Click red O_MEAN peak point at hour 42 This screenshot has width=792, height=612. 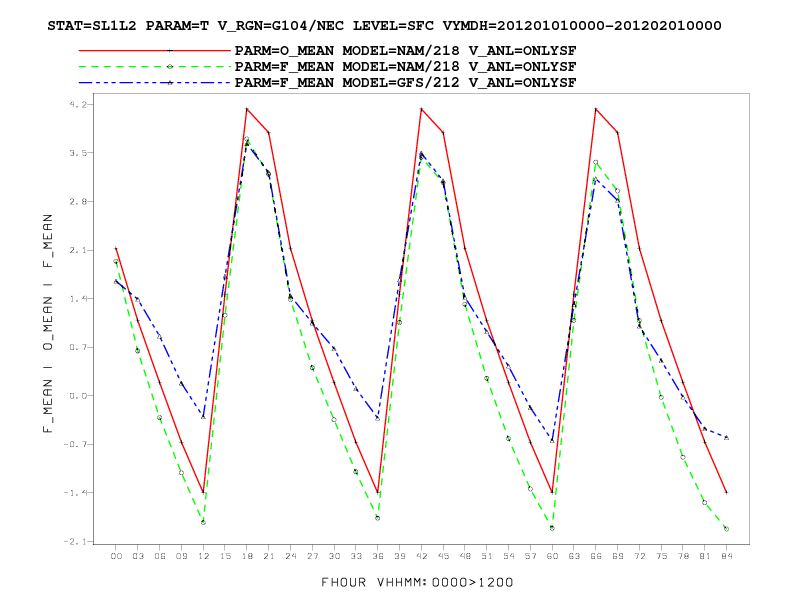point(421,109)
